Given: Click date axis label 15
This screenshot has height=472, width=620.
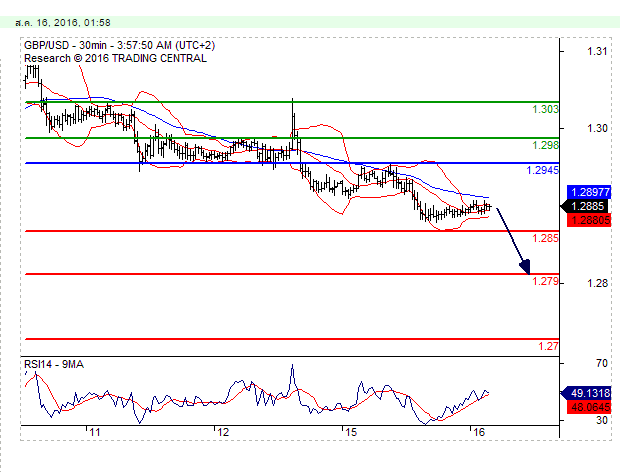Looking at the screenshot, I should pyautogui.click(x=351, y=432).
